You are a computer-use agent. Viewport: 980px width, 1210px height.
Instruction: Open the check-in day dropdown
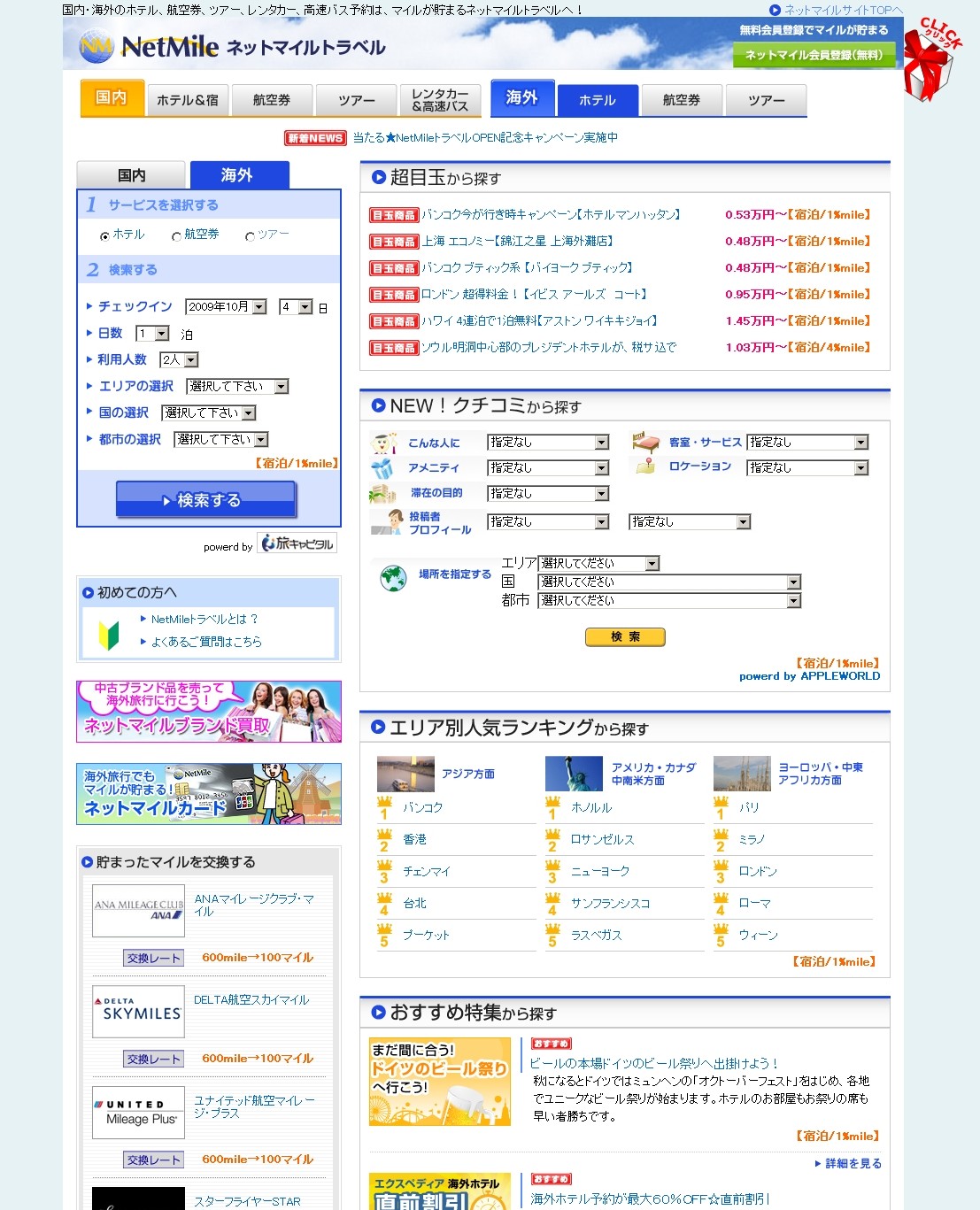[x=296, y=307]
